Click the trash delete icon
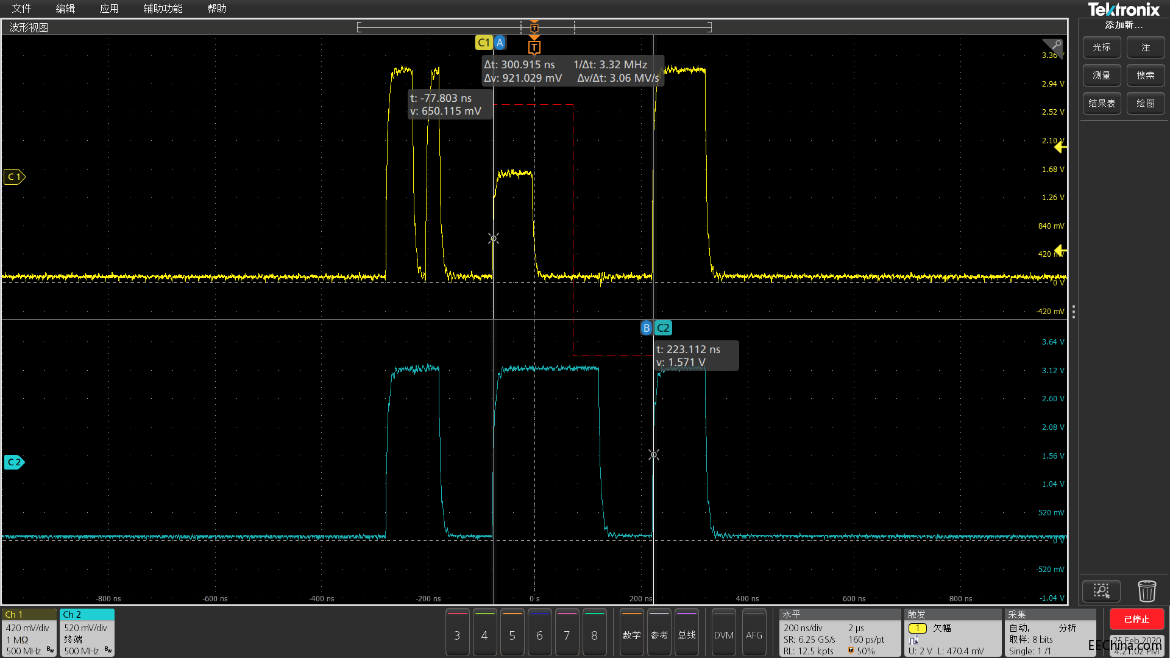The height and width of the screenshot is (658, 1170). point(1147,591)
